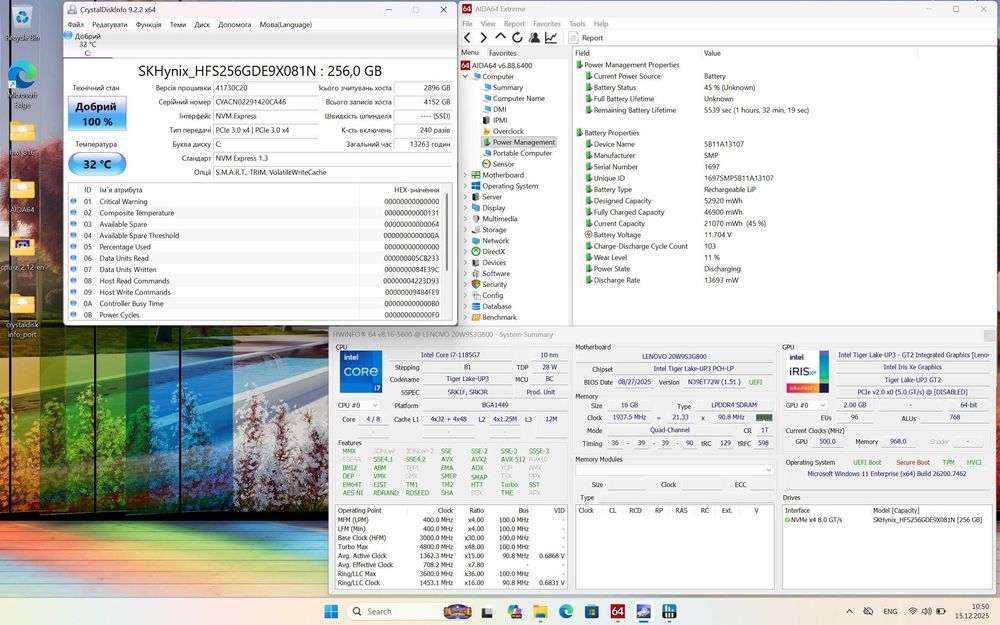Click the AIDA64 user/manage toolbar icon
This screenshot has height=625, width=1000.
tap(534, 38)
